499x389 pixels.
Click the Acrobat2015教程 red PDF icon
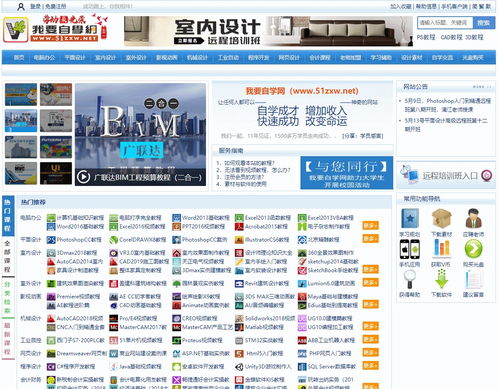point(239,227)
